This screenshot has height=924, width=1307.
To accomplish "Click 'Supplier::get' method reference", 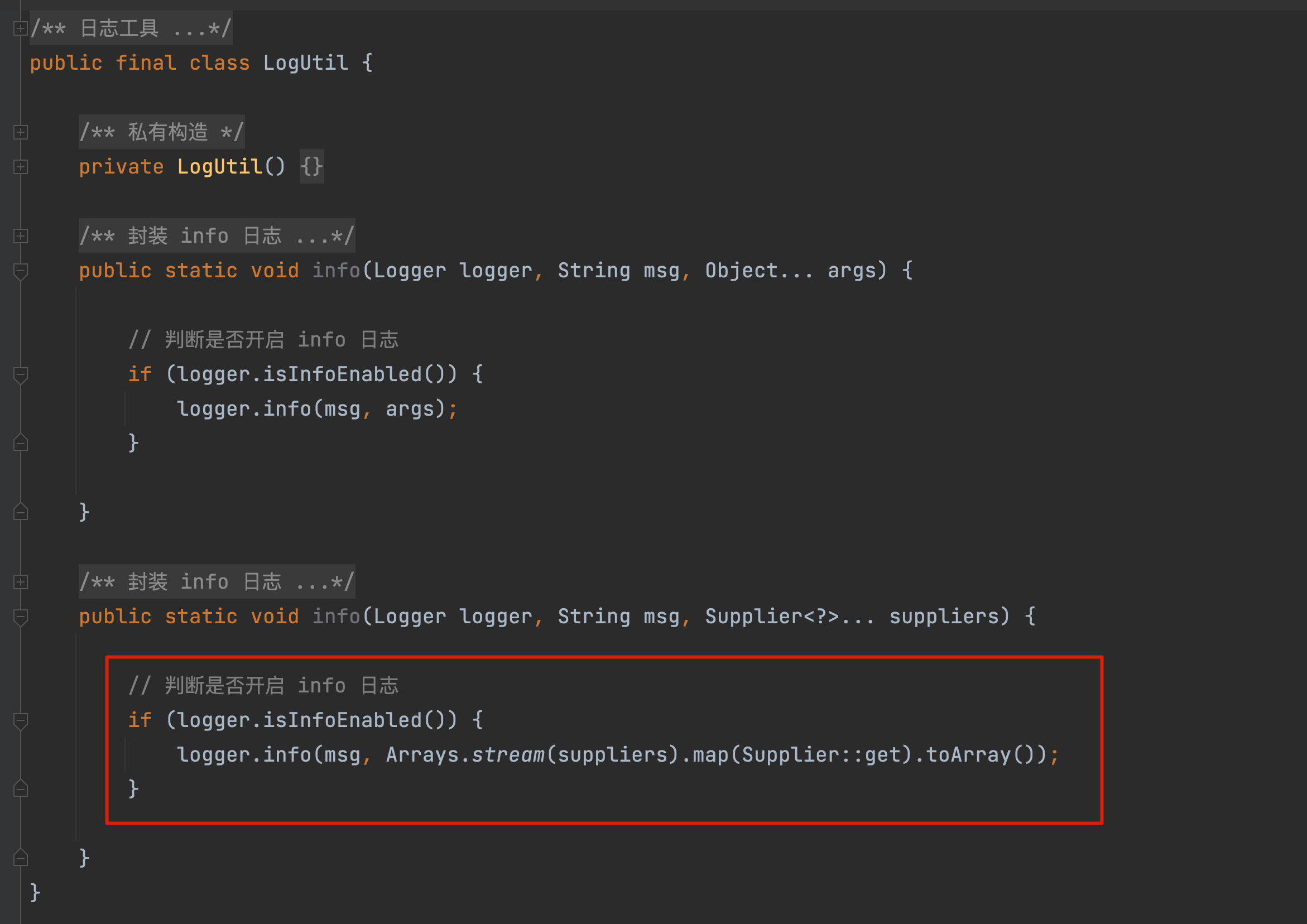I will [821, 755].
